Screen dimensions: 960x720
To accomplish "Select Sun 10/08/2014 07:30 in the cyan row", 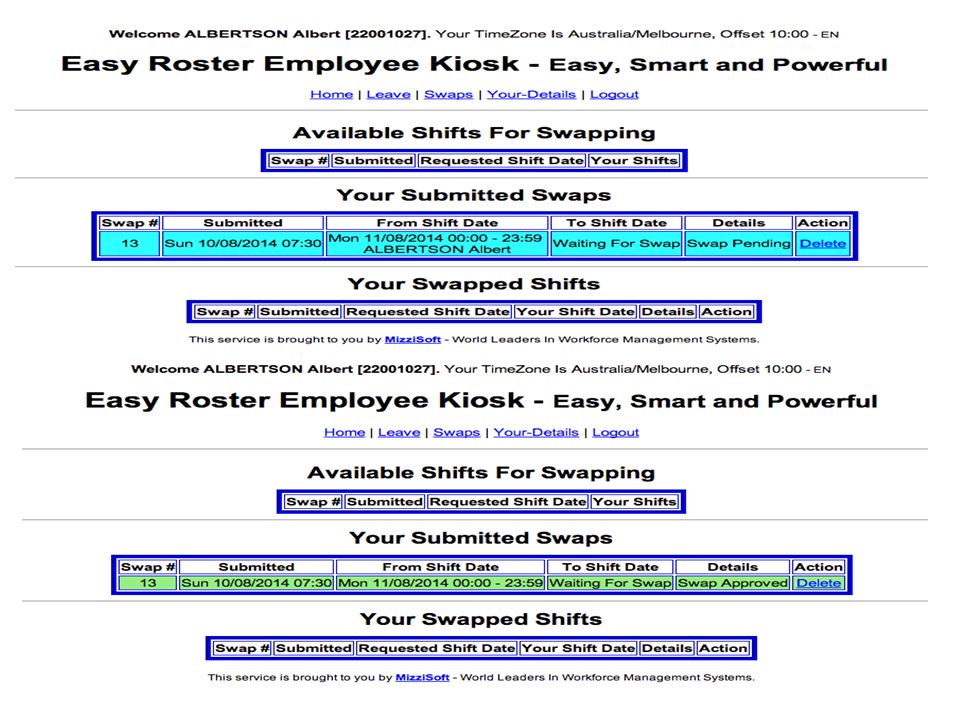I will (243, 244).
